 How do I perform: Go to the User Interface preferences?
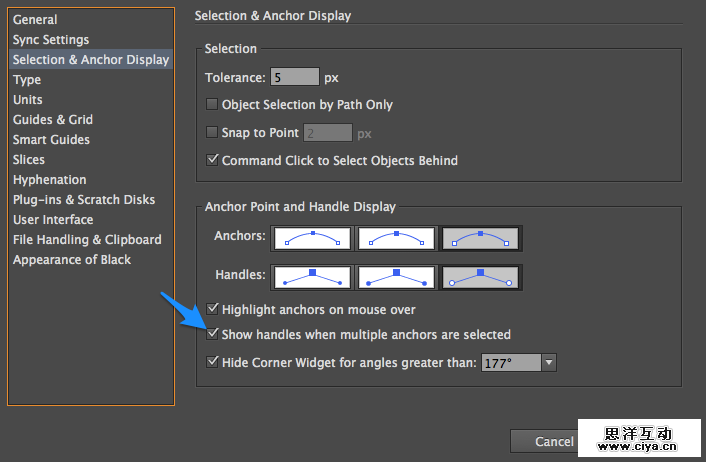[x=53, y=220]
